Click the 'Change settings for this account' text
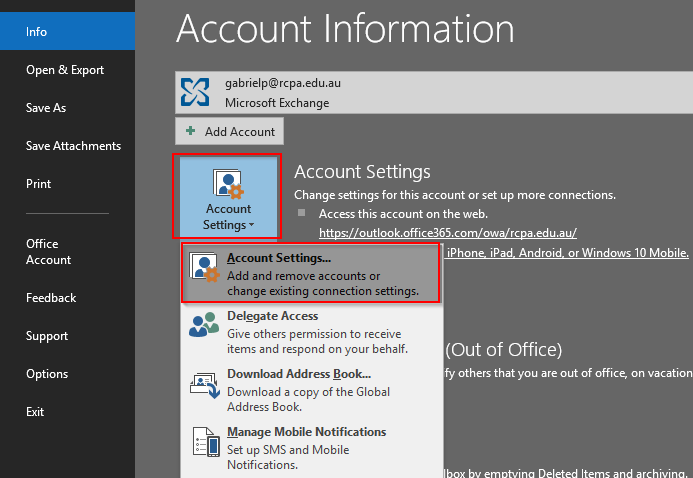The width and height of the screenshot is (693, 478). click(455, 195)
